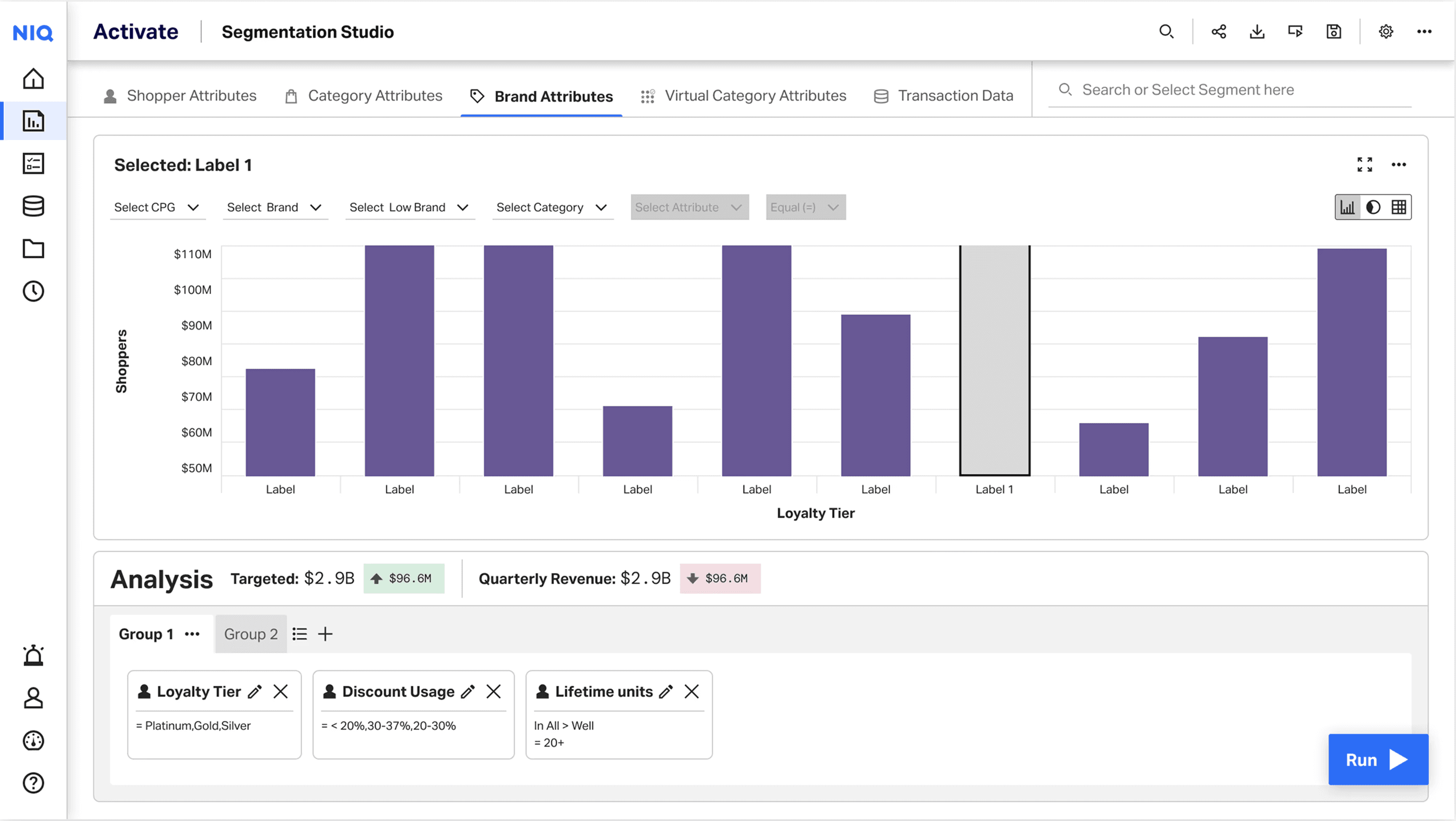Open the Select CPG dropdown

click(x=157, y=207)
